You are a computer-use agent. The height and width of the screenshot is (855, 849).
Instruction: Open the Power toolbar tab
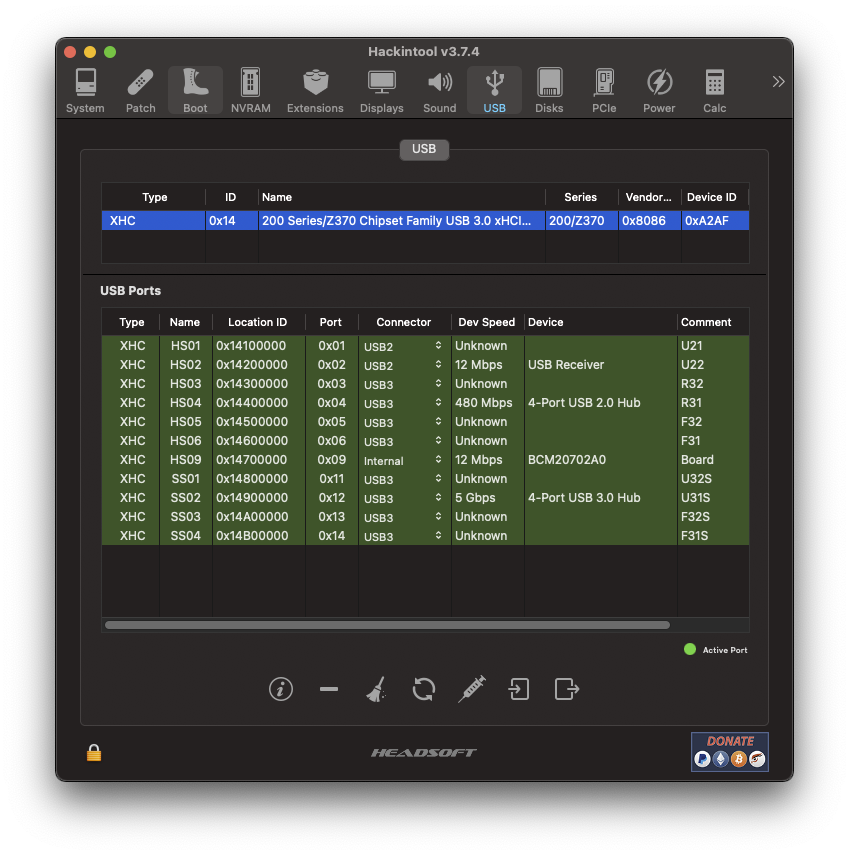click(x=659, y=91)
